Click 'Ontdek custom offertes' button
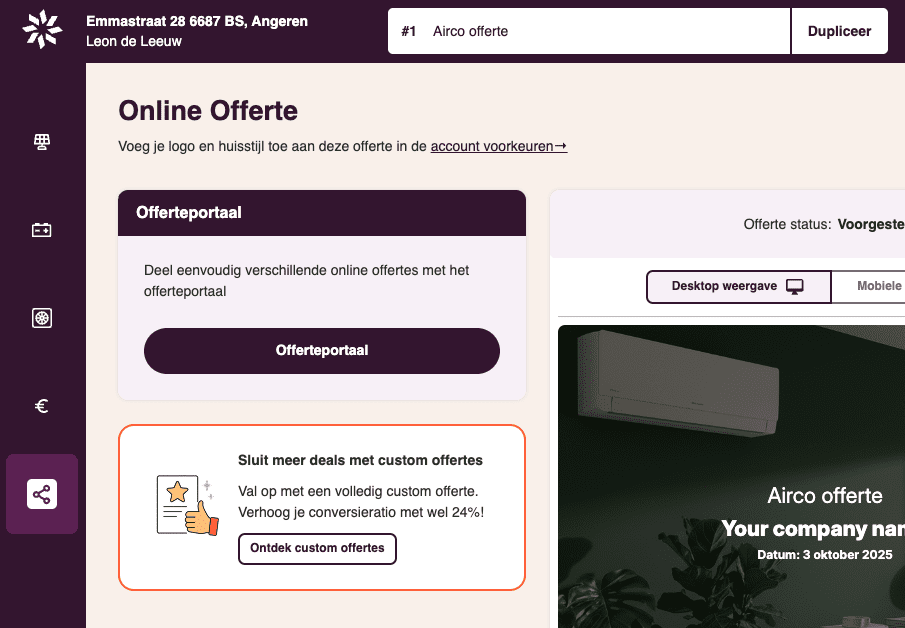Image resolution: width=905 pixels, height=628 pixels. [x=317, y=548]
